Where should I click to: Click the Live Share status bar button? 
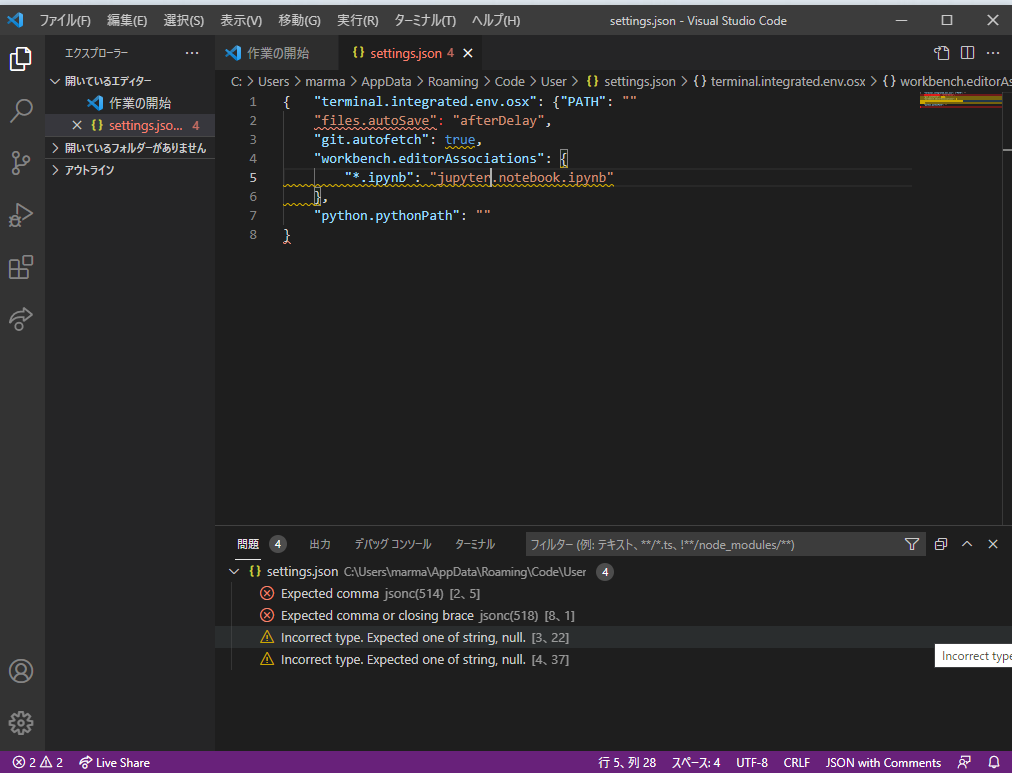[114, 762]
